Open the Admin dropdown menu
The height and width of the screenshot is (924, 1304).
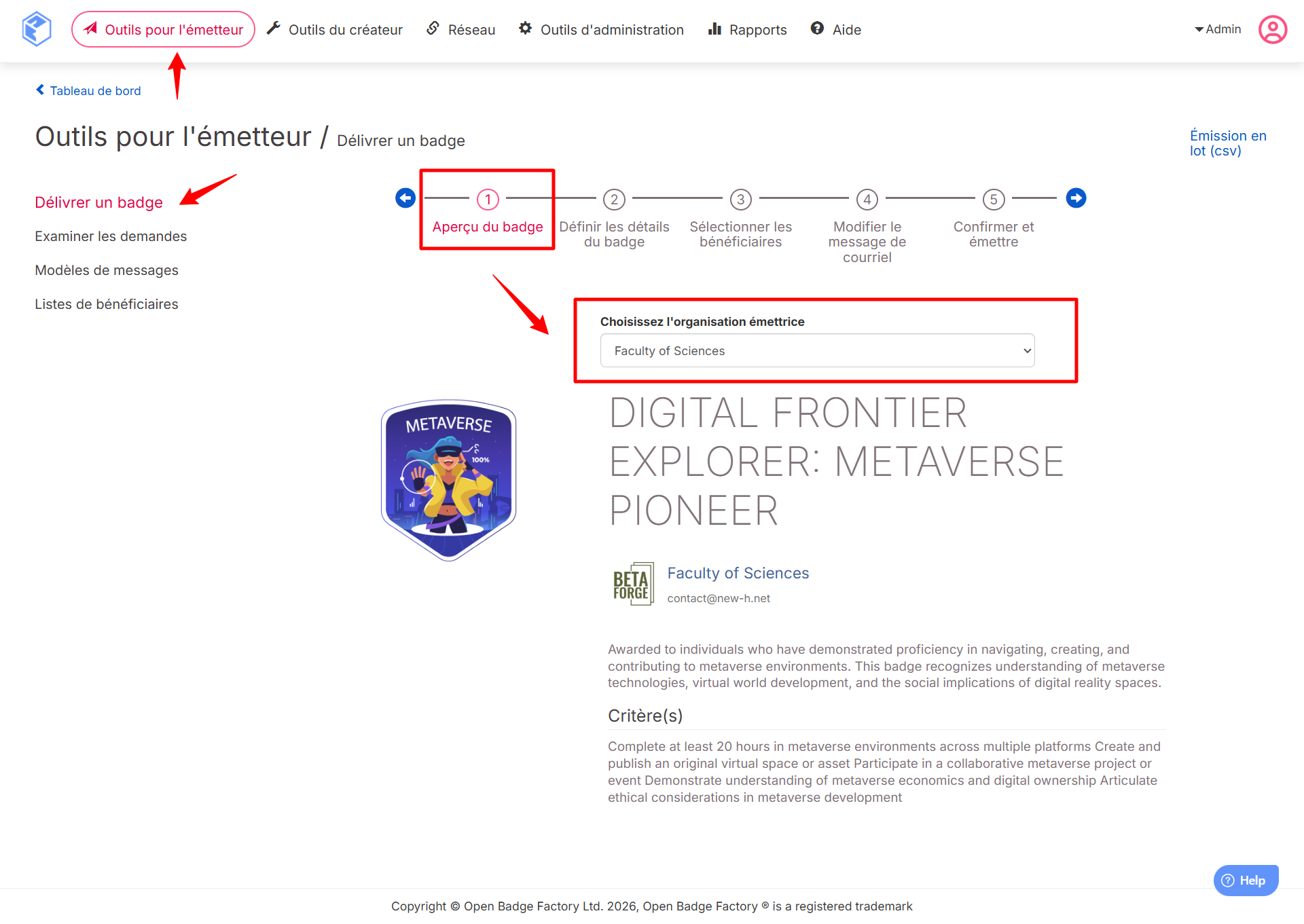pos(1218,29)
